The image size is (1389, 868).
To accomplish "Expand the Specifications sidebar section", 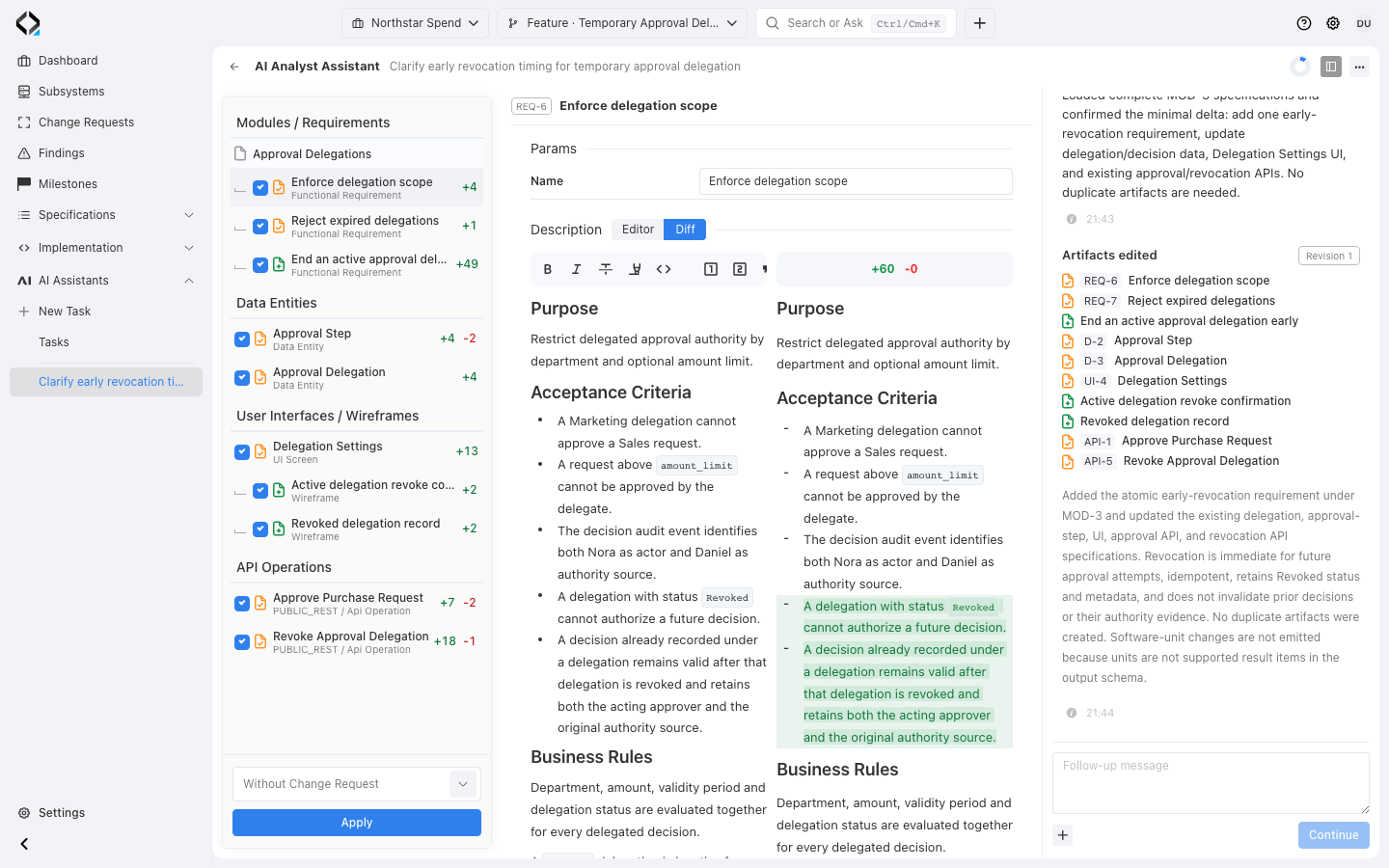I will pos(106,215).
